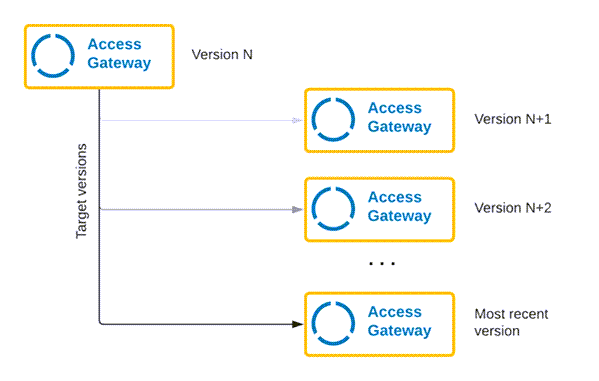Image resolution: width=599 pixels, height=381 pixels.
Task: Click the faint arrowhead pointing to Version N+1 gateway
Action: click(297, 120)
